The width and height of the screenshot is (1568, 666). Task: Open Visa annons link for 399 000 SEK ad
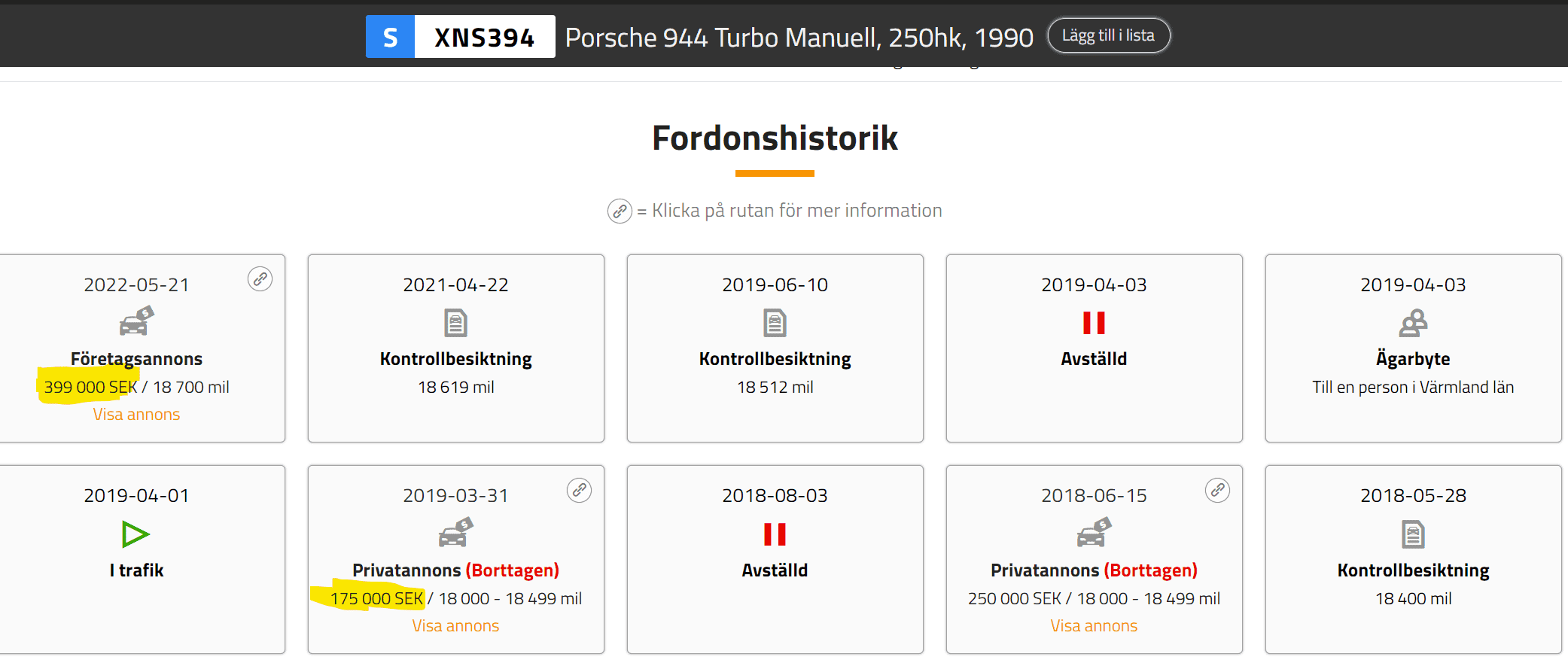point(136,415)
